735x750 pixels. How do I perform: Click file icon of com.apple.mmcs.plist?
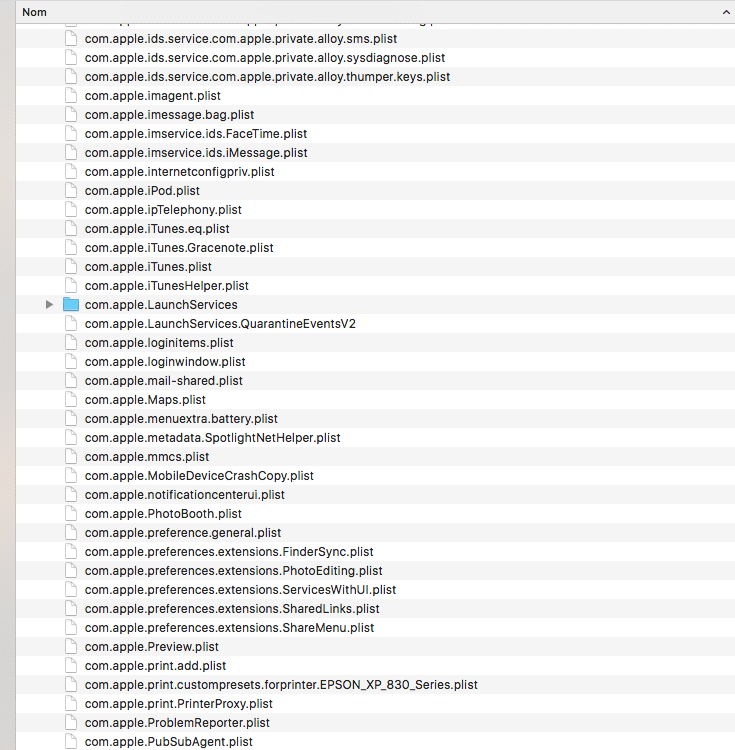[x=71, y=457]
